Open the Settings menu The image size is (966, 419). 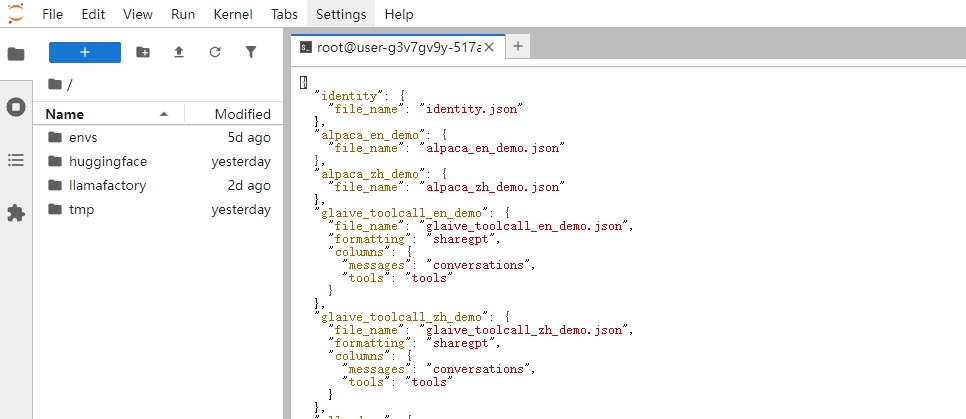(340, 14)
